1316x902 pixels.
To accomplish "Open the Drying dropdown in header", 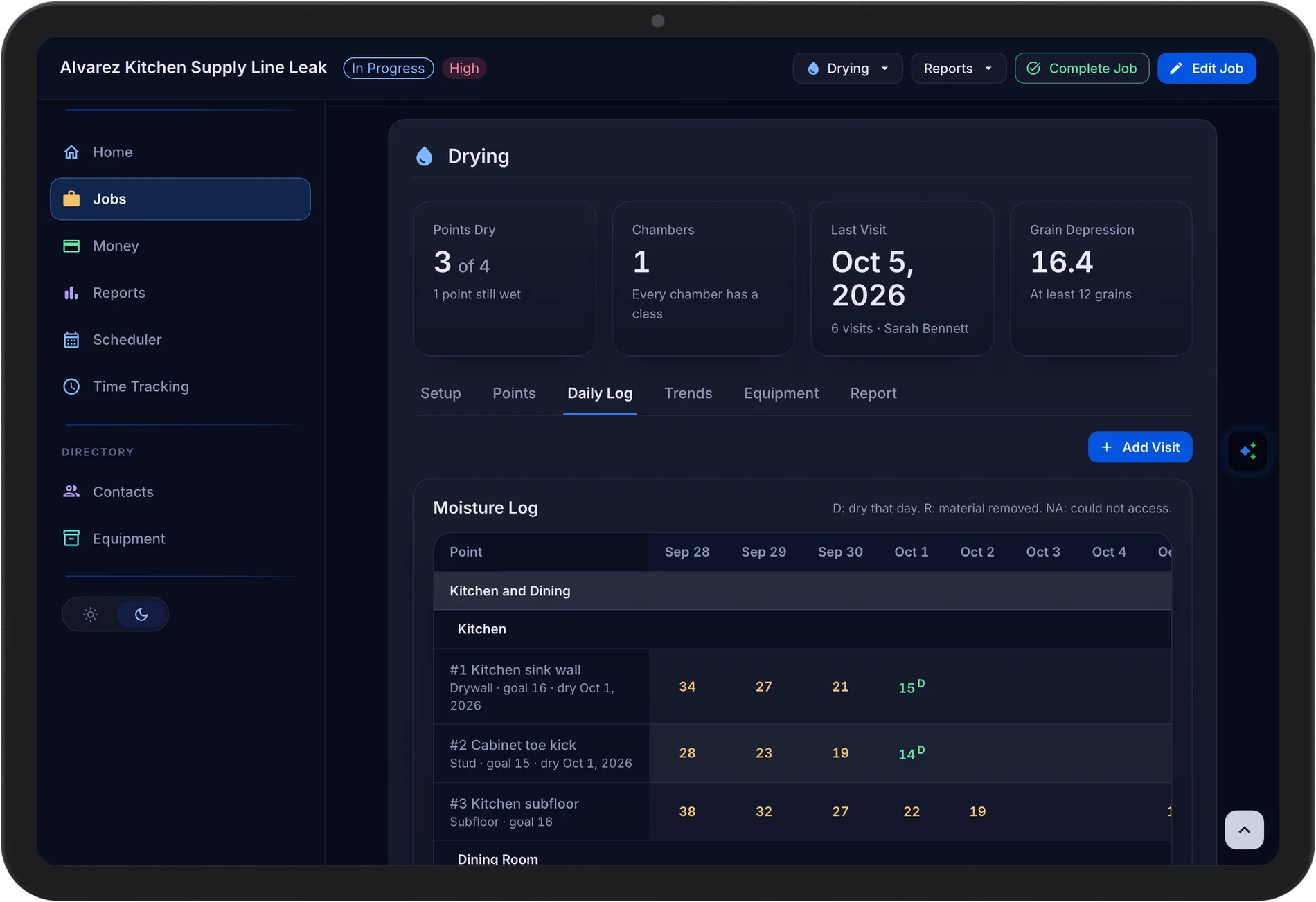I will click(848, 69).
